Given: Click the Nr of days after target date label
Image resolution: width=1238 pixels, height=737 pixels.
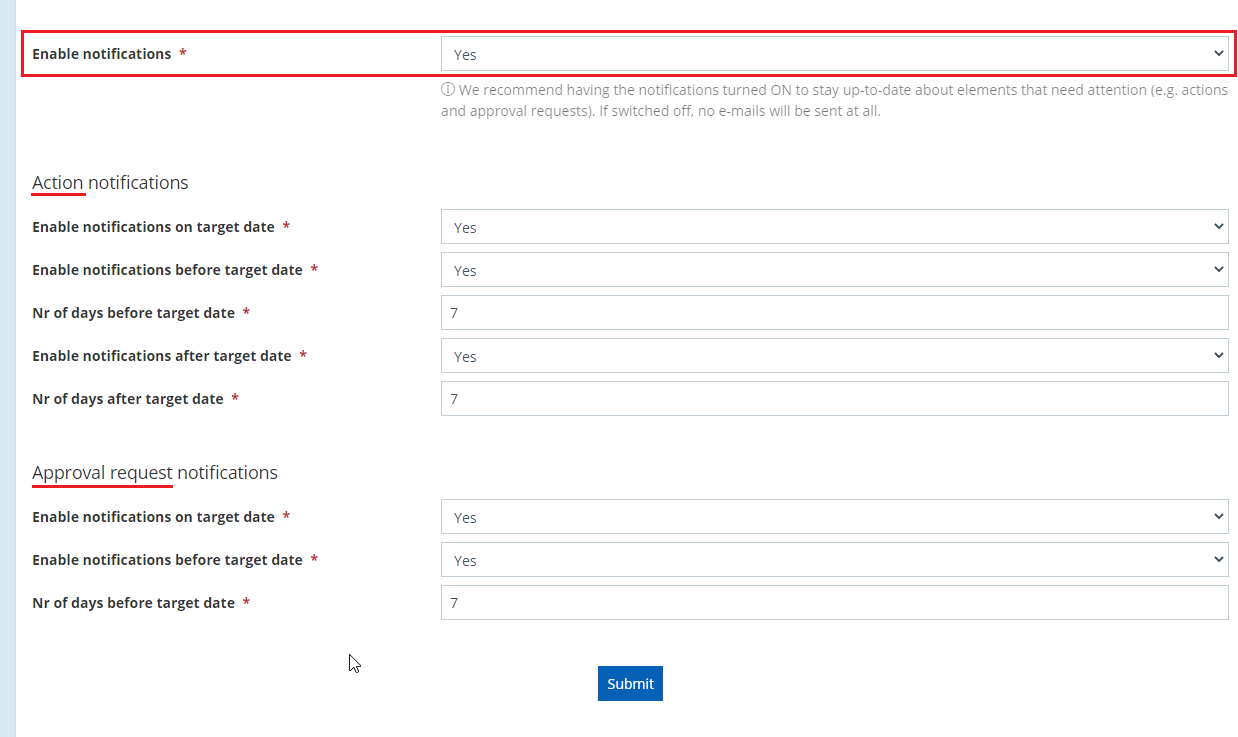Looking at the screenshot, I should pos(127,399).
